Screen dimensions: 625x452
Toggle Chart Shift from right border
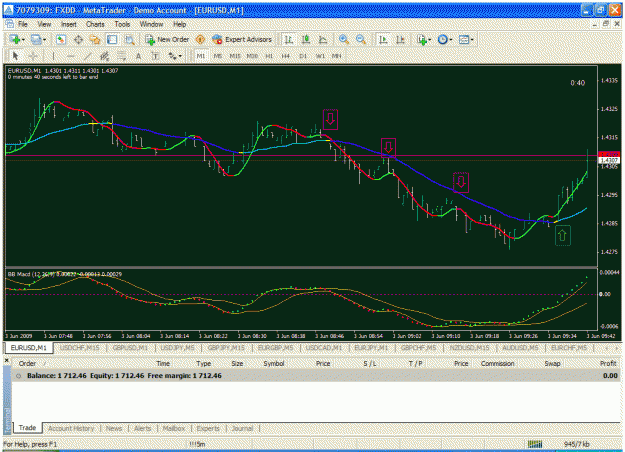[x=400, y=39]
